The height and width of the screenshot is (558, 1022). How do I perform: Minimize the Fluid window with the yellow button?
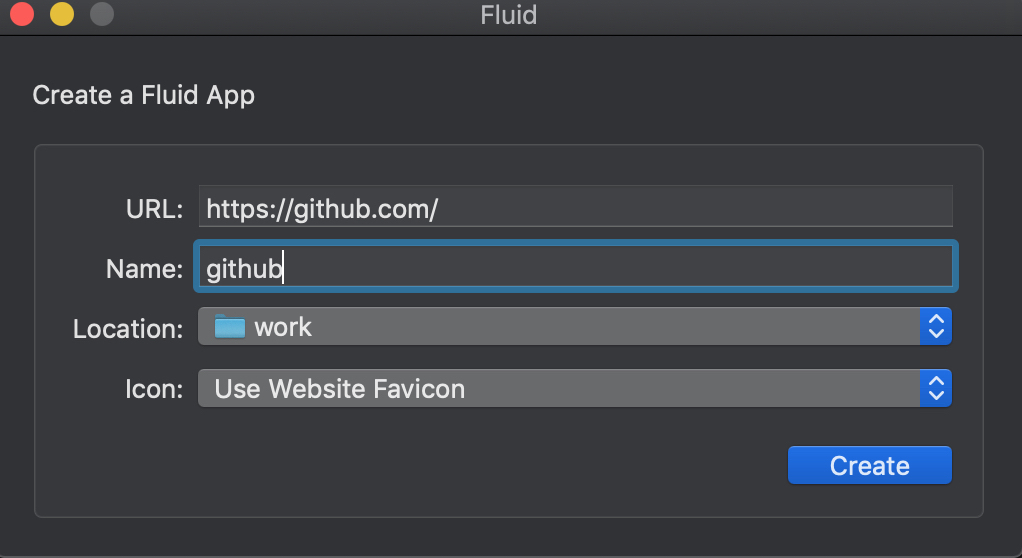tap(62, 14)
